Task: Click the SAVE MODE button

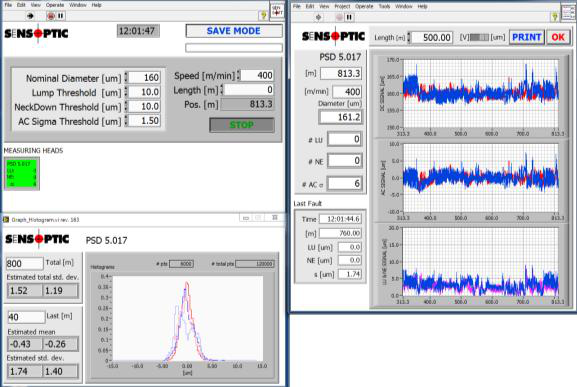Action: point(234,31)
